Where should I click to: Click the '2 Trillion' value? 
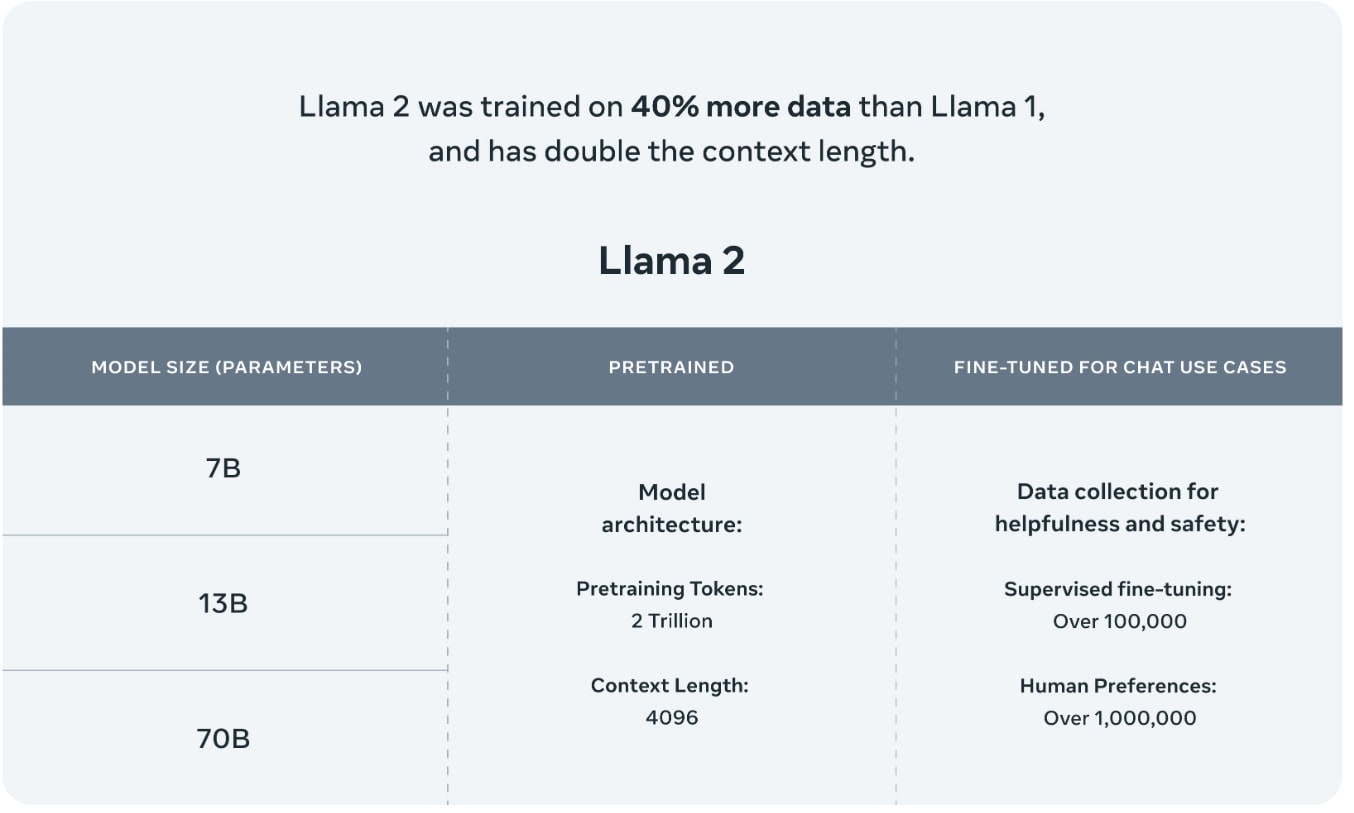(x=671, y=621)
